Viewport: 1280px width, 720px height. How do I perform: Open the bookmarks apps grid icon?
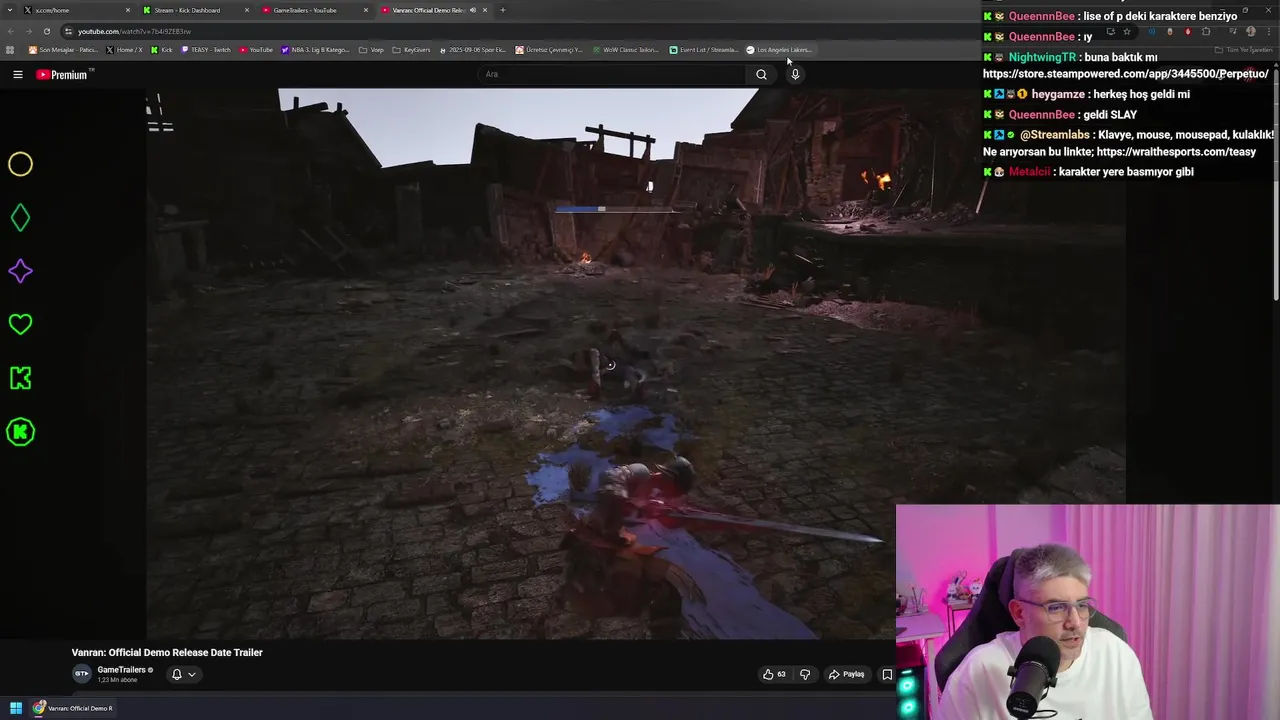[x=10, y=50]
